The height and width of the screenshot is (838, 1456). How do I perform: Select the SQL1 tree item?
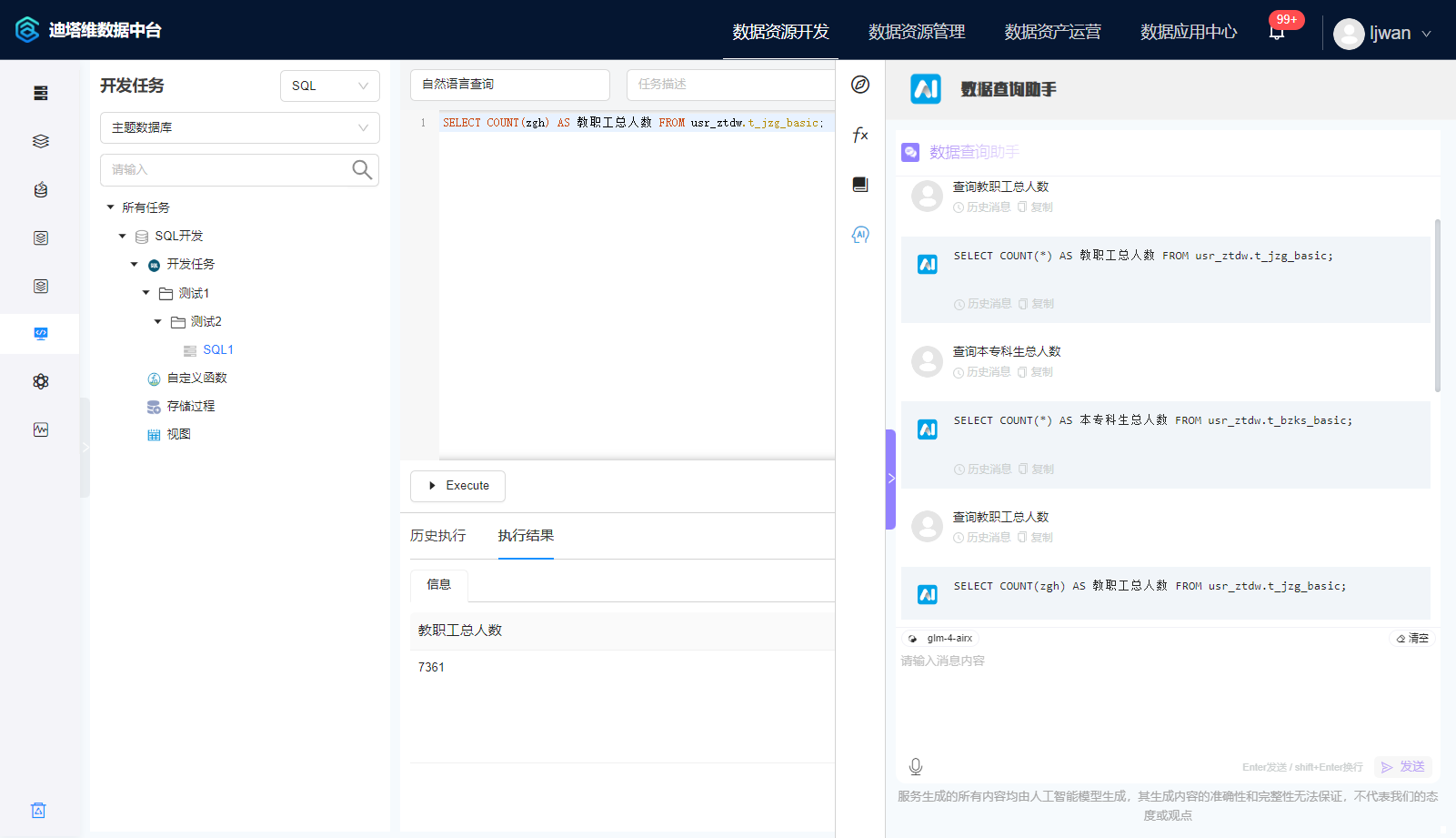(217, 350)
